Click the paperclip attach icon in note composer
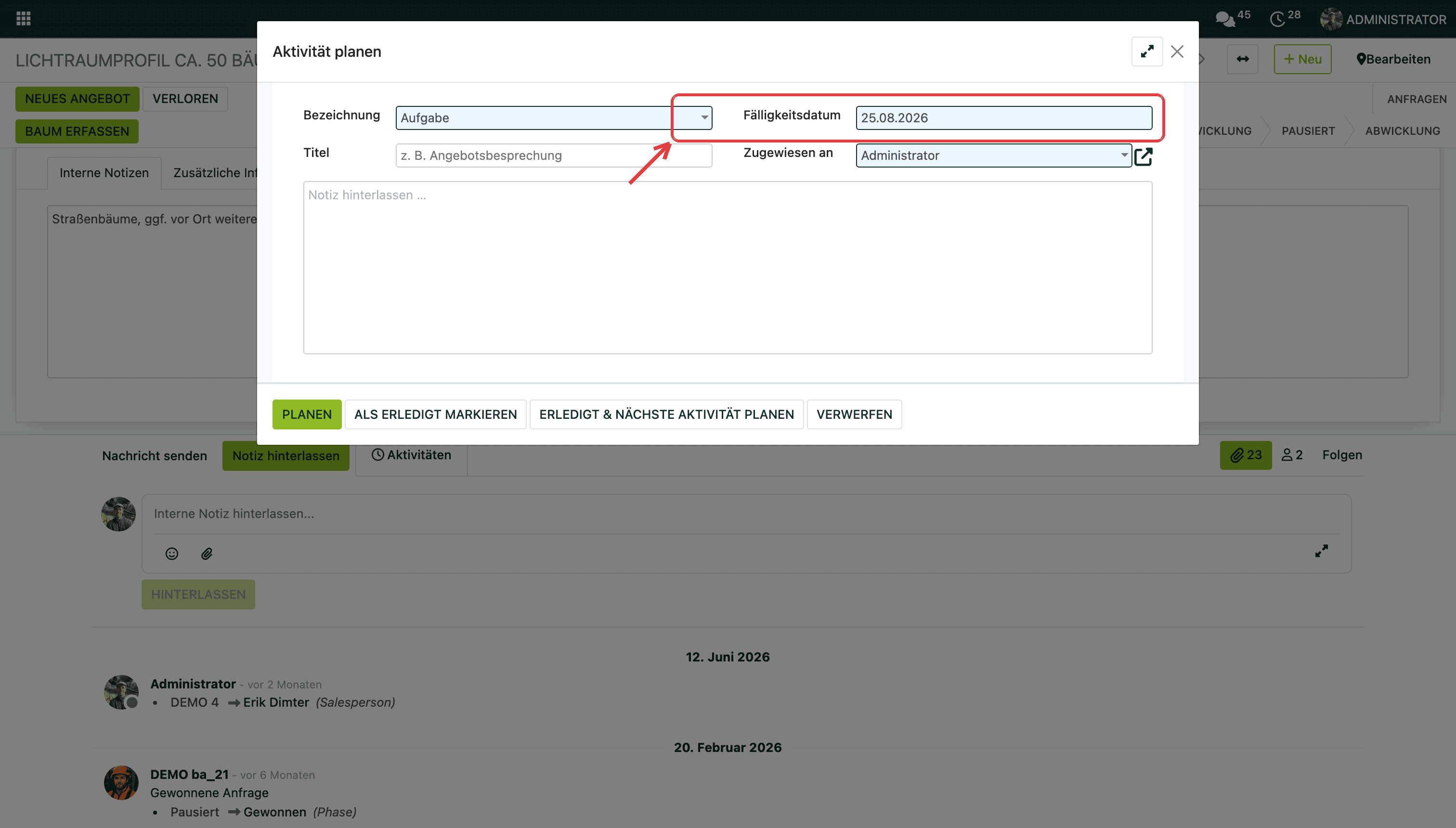Viewport: 1456px width, 828px height. [x=207, y=553]
